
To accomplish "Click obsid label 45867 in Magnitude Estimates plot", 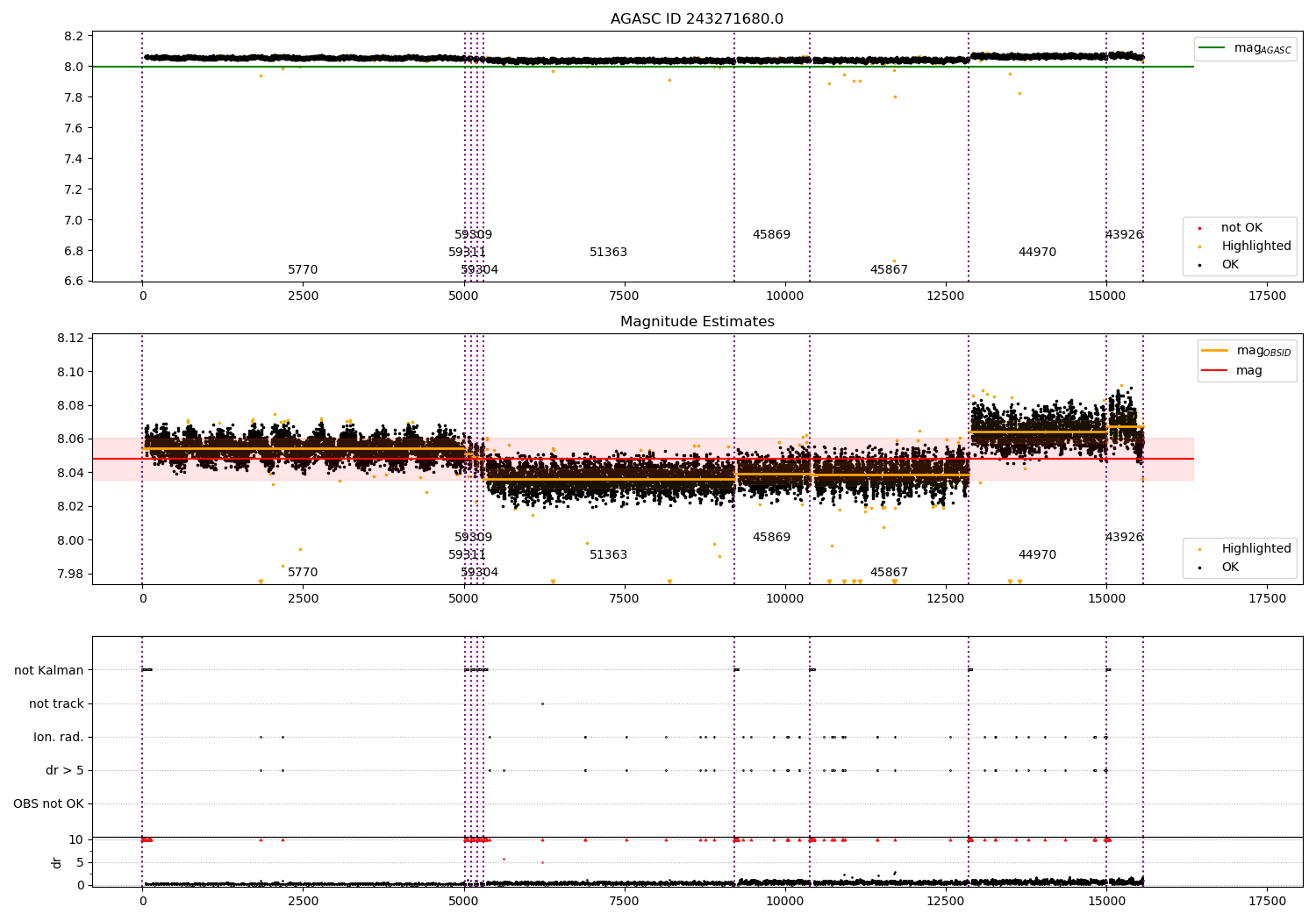I will pos(889,573).
